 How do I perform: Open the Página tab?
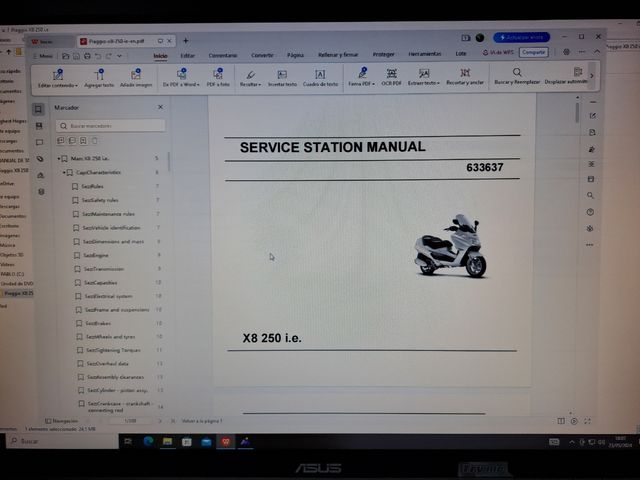tap(296, 55)
